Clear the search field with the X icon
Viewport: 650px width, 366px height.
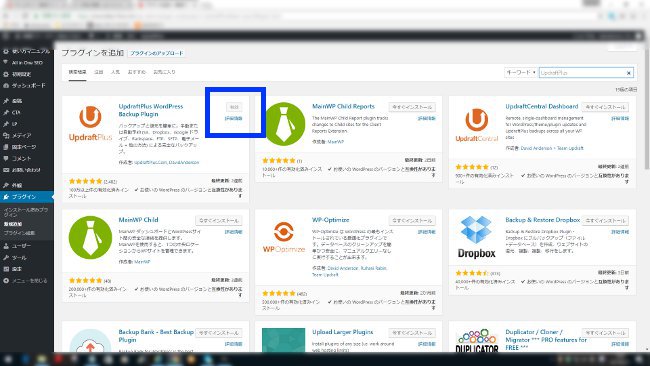[x=628, y=73]
